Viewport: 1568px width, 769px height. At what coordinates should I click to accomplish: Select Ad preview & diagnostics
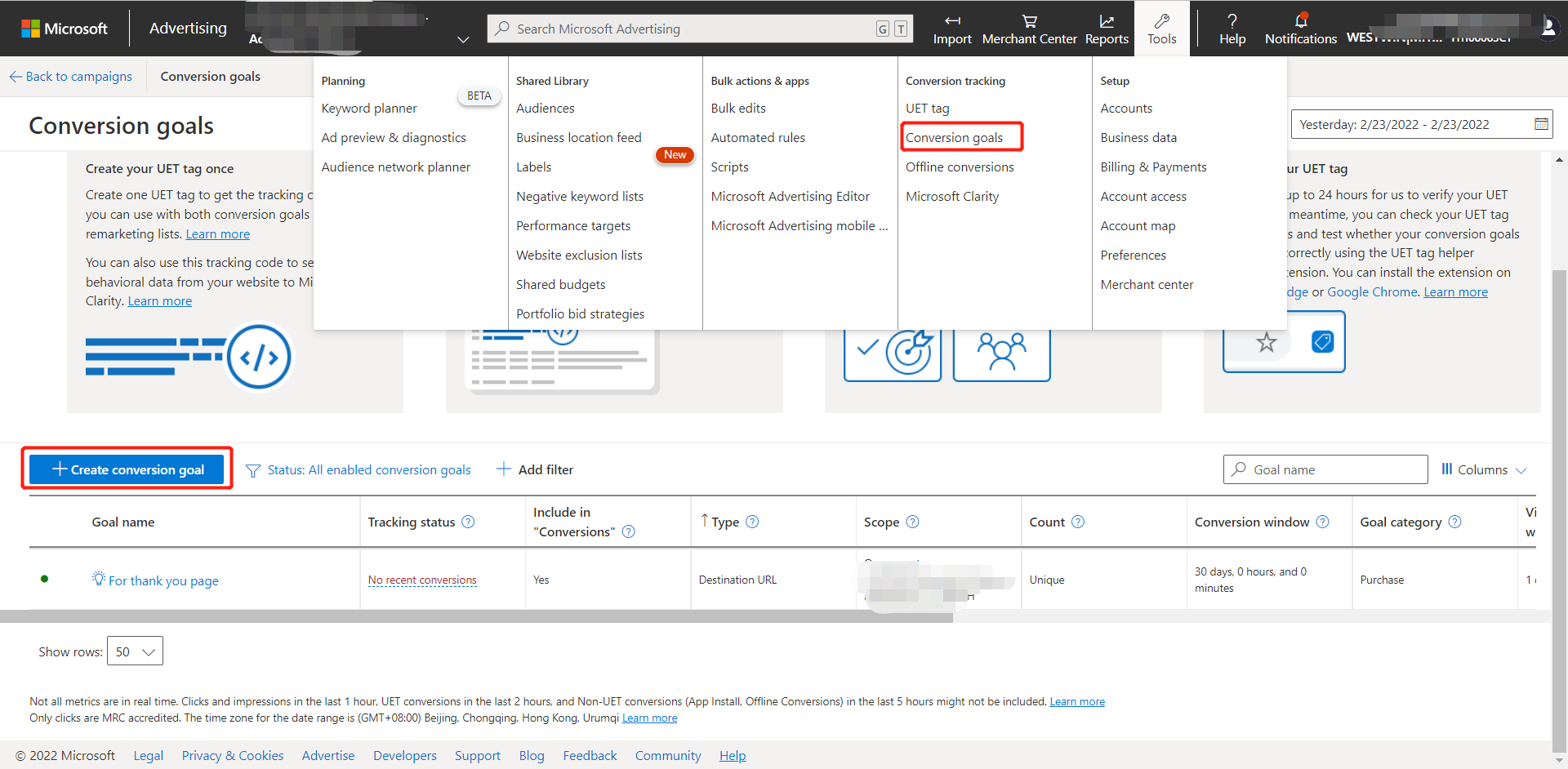click(394, 137)
